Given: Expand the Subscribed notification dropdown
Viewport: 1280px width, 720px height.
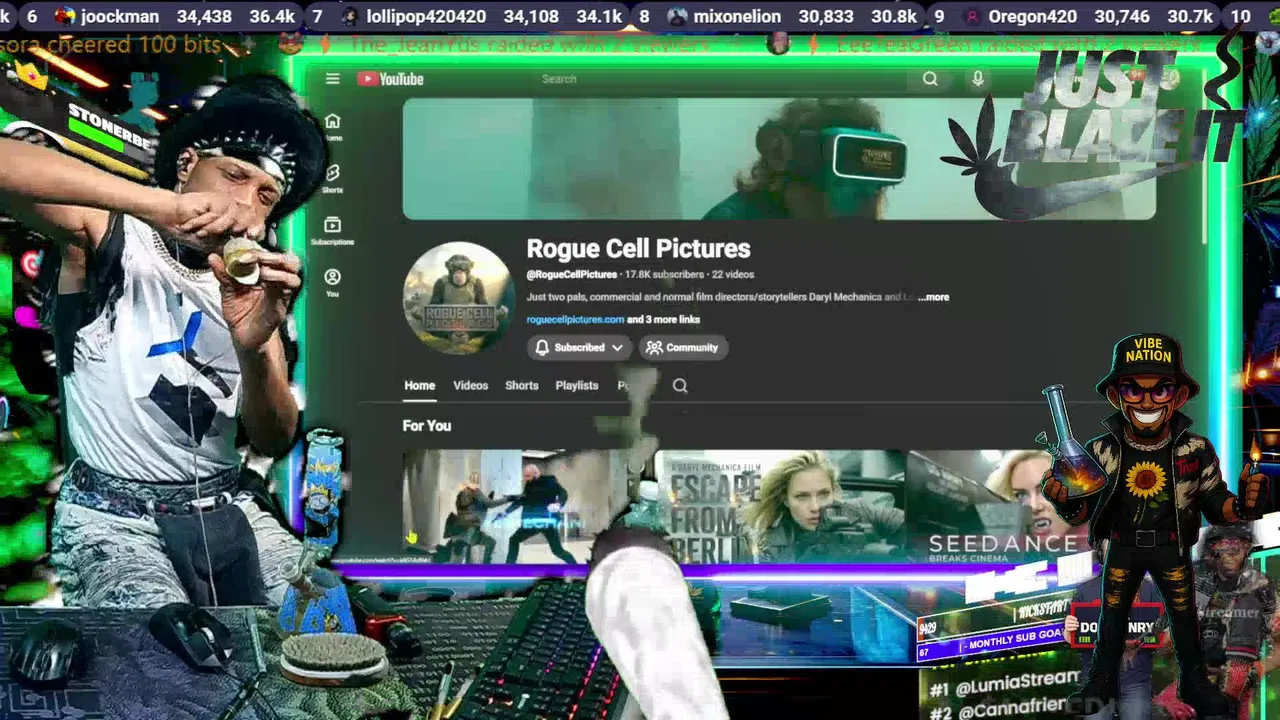Looking at the screenshot, I should (x=579, y=347).
